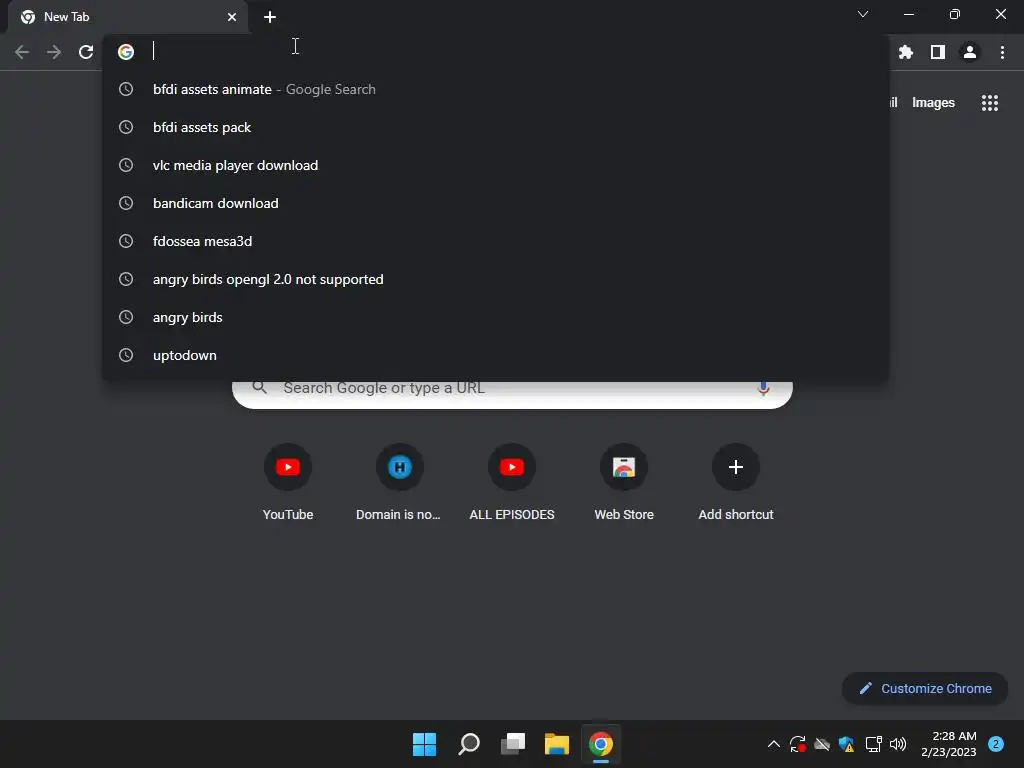Open the clock showing 2:28 AM

[949, 744]
